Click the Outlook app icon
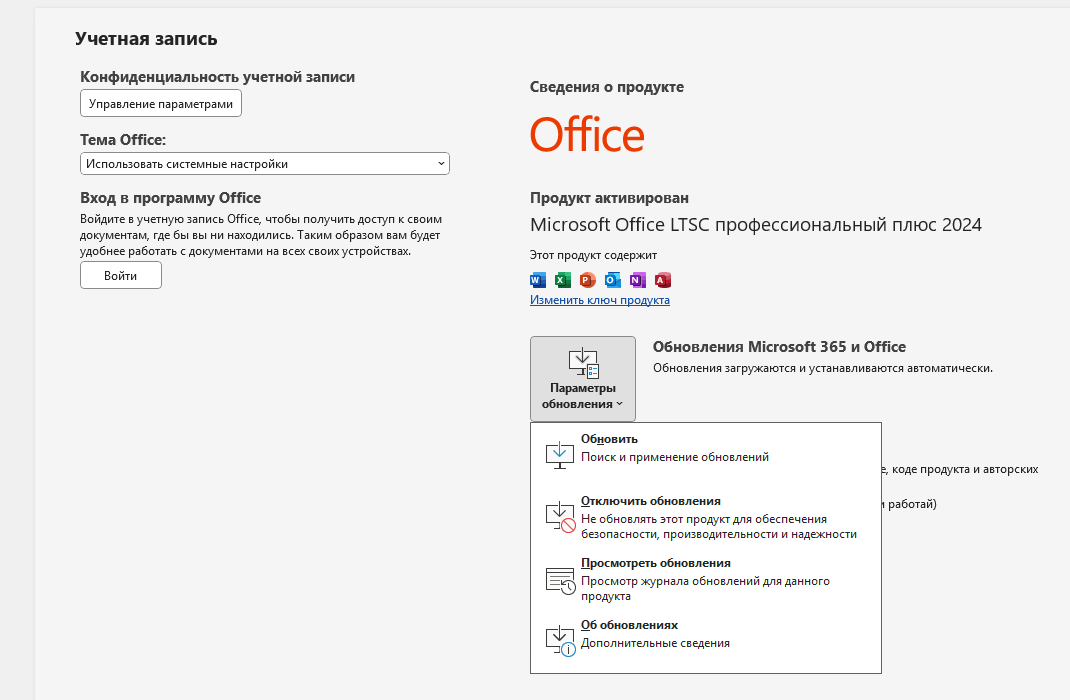This screenshot has height=700, width=1070. click(x=613, y=280)
